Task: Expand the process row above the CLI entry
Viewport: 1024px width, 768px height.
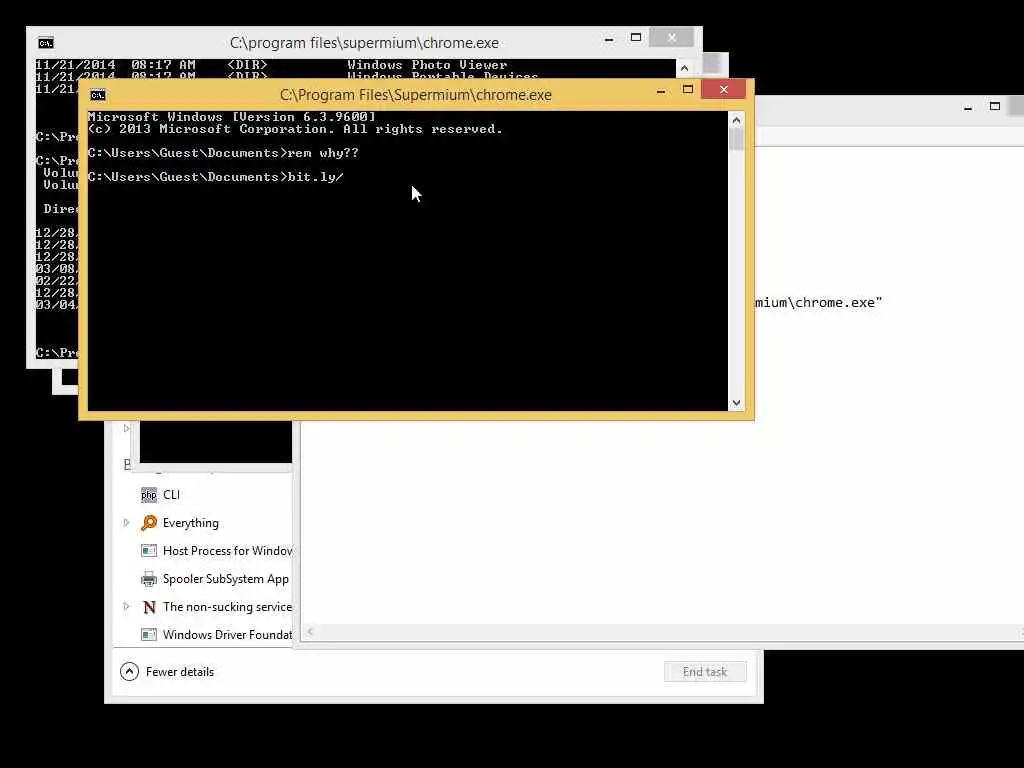Action: [x=127, y=428]
